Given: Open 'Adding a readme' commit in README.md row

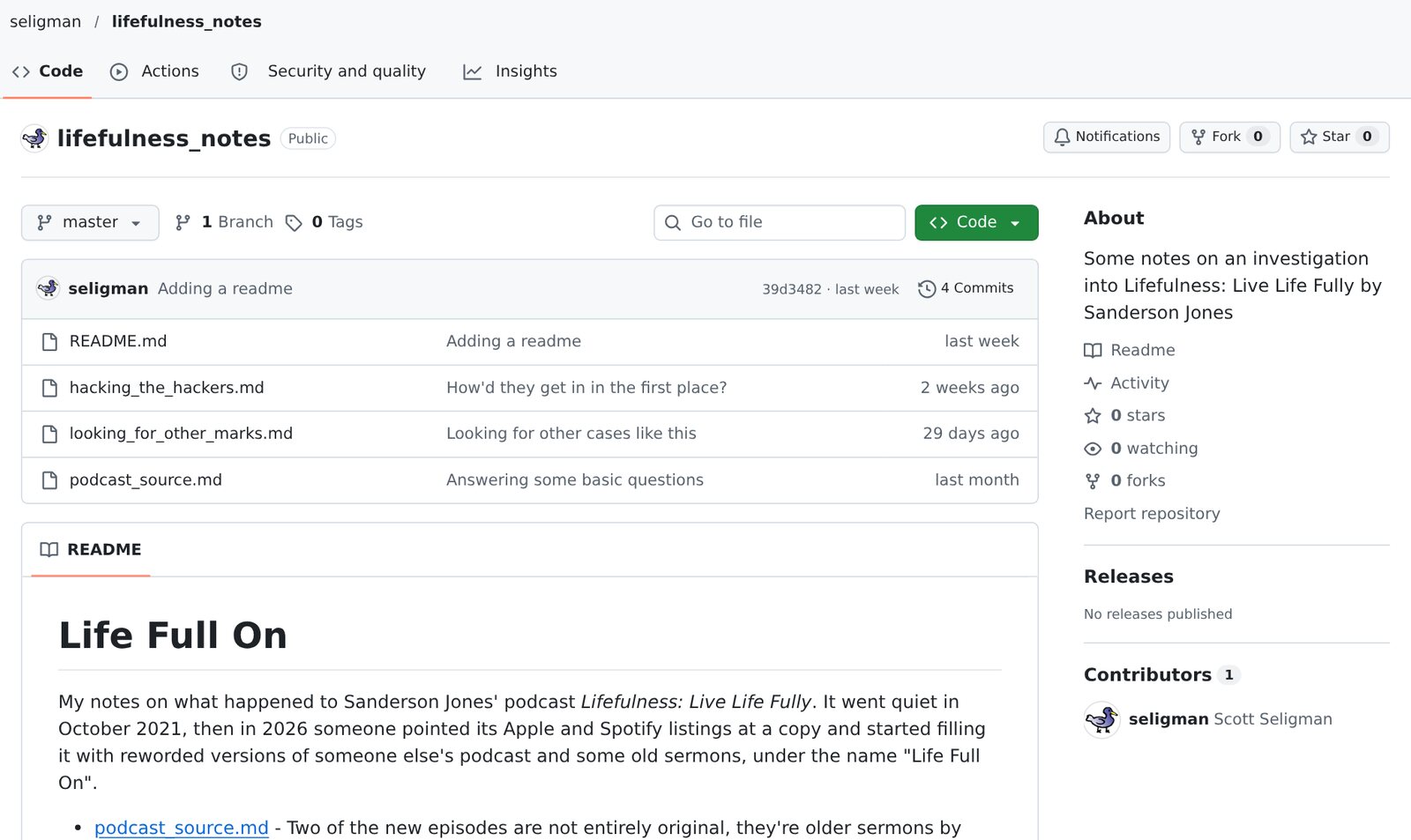Looking at the screenshot, I should [513, 341].
